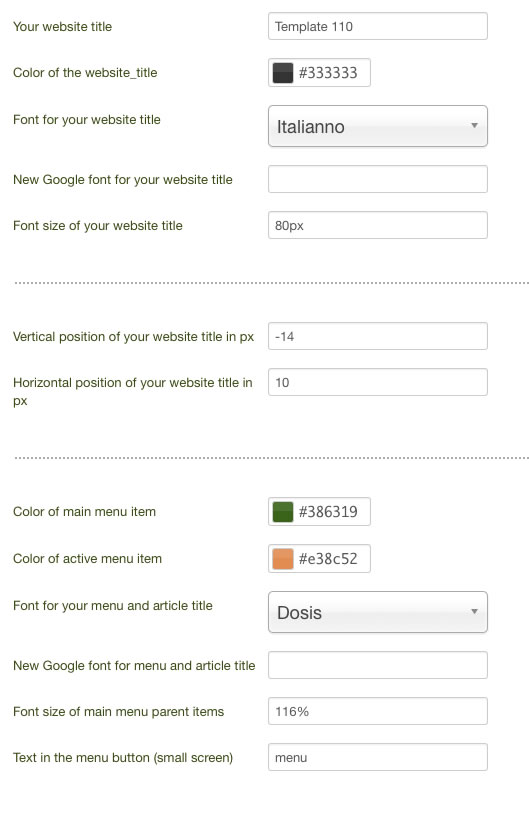Click the menu button text field
Viewport: 529px width, 816px height.
tap(378, 757)
